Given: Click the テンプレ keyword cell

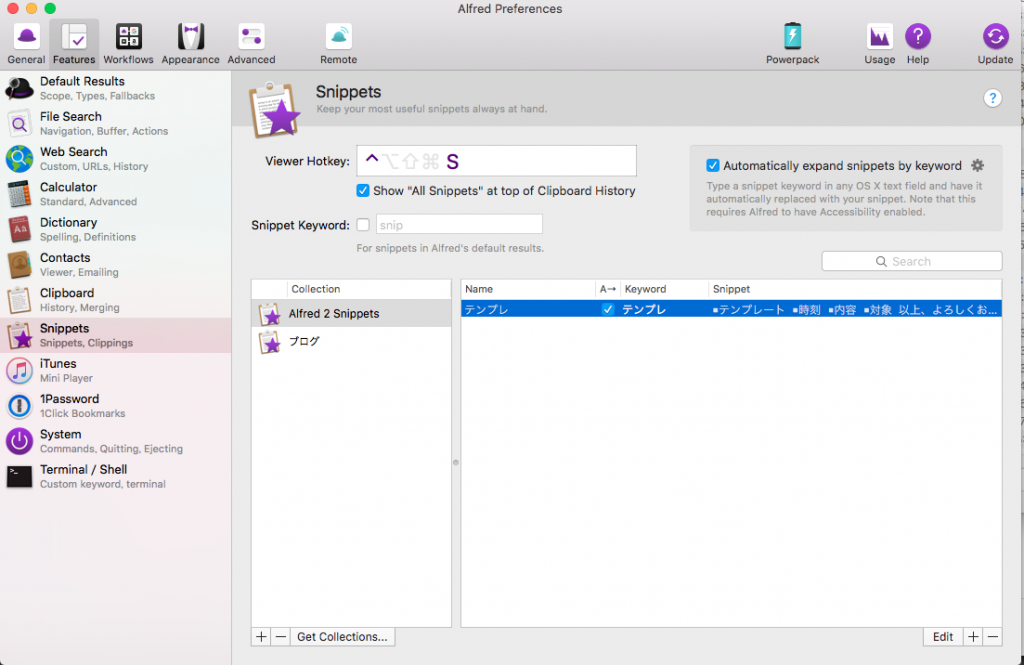Looking at the screenshot, I should tap(644, 309).
